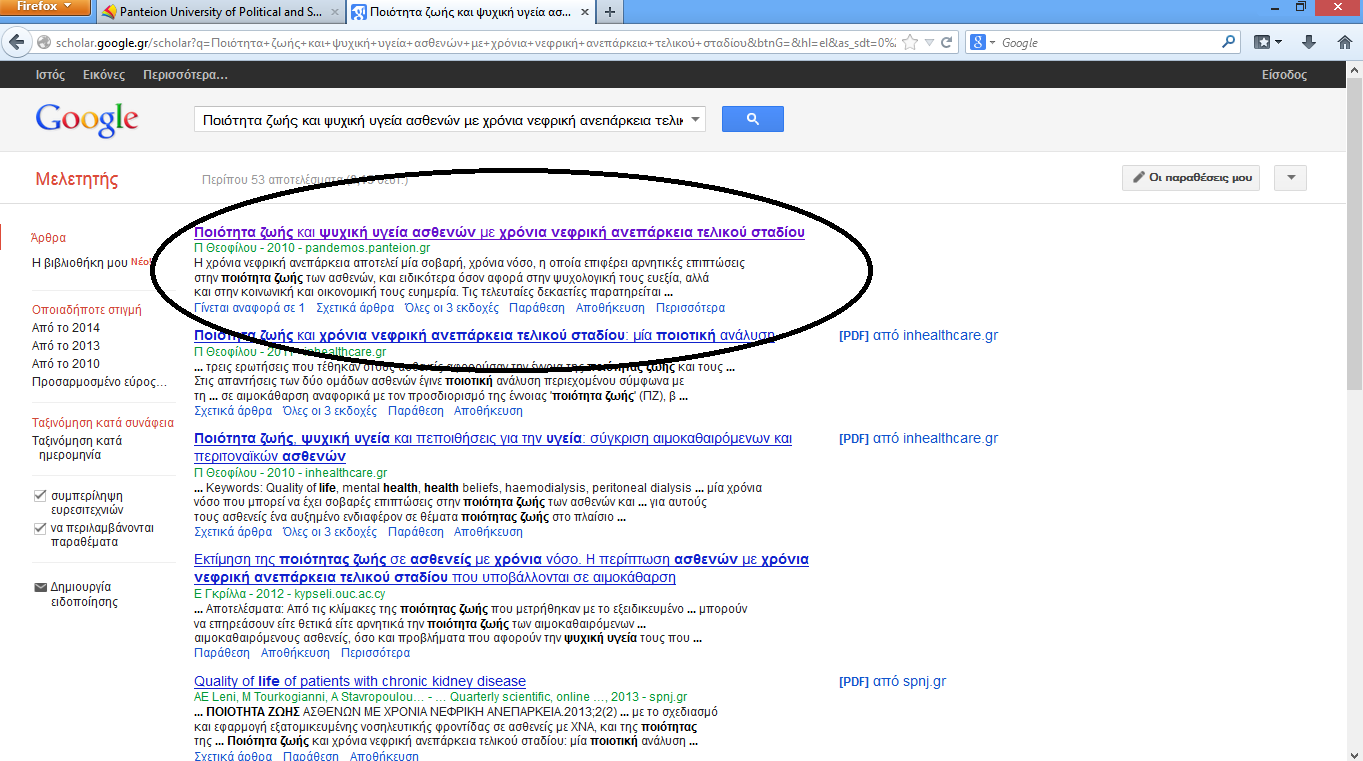Open the σύγκριση αιμοκαθαιρόμενων και περιτοναϊκών result
The width and height of the screenshot is (1363, 761).
coord(493,447)
